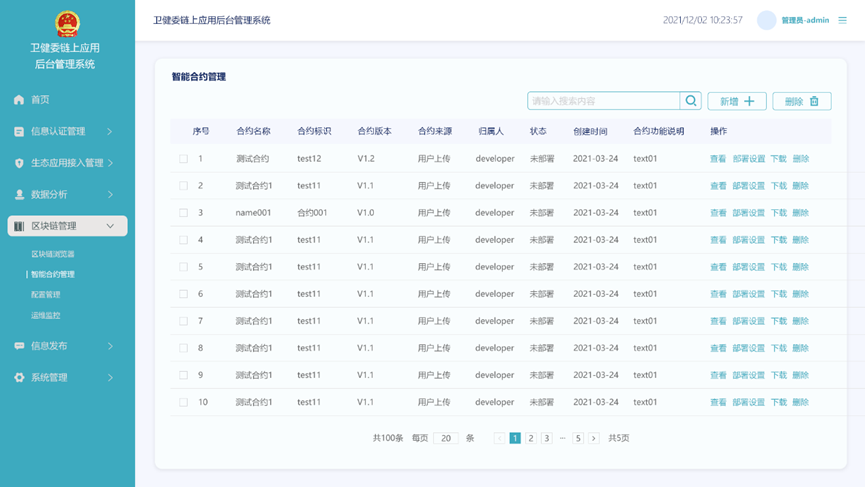
Task: Check the box for row 5
Action: pos(183,267)
